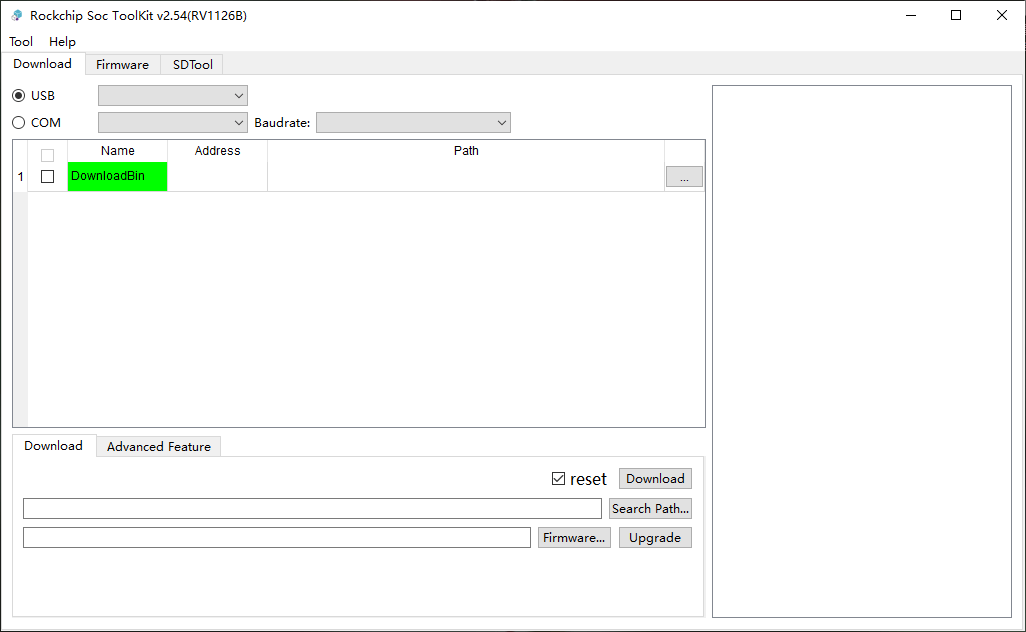Viewport: 1026px width, 632px height.
Task: Open the Advanced Feature tab
Action: point(159,447)
